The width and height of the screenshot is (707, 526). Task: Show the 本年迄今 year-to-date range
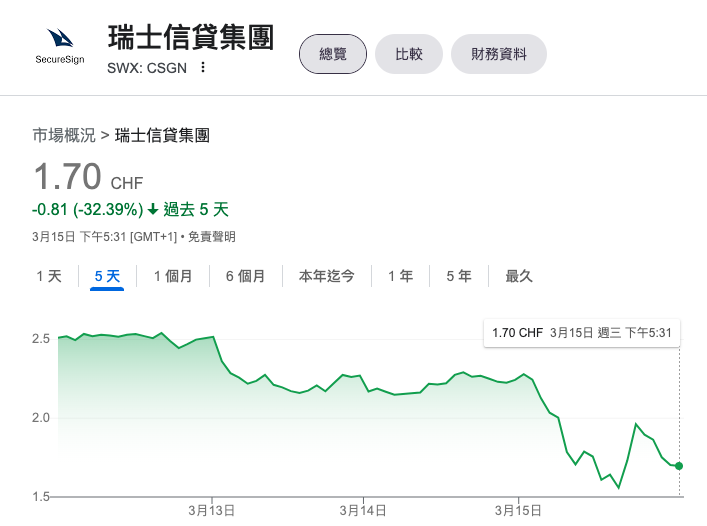[326, 276]
